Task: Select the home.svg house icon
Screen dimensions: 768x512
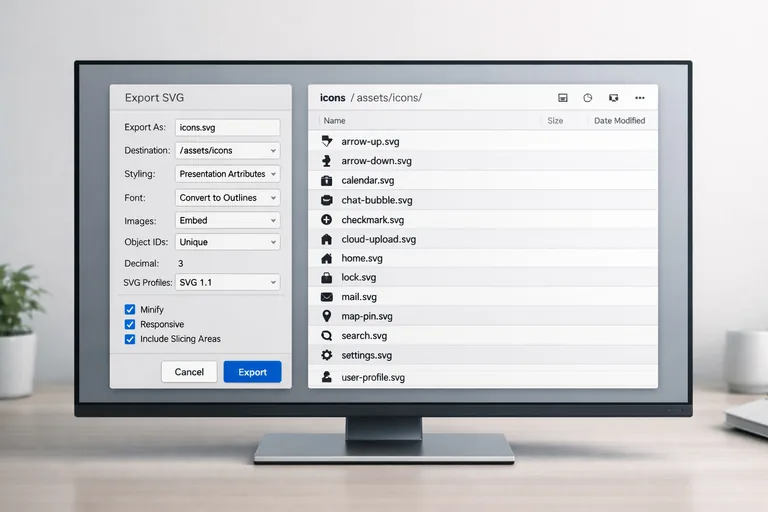Action: click(x=327, y=258)
